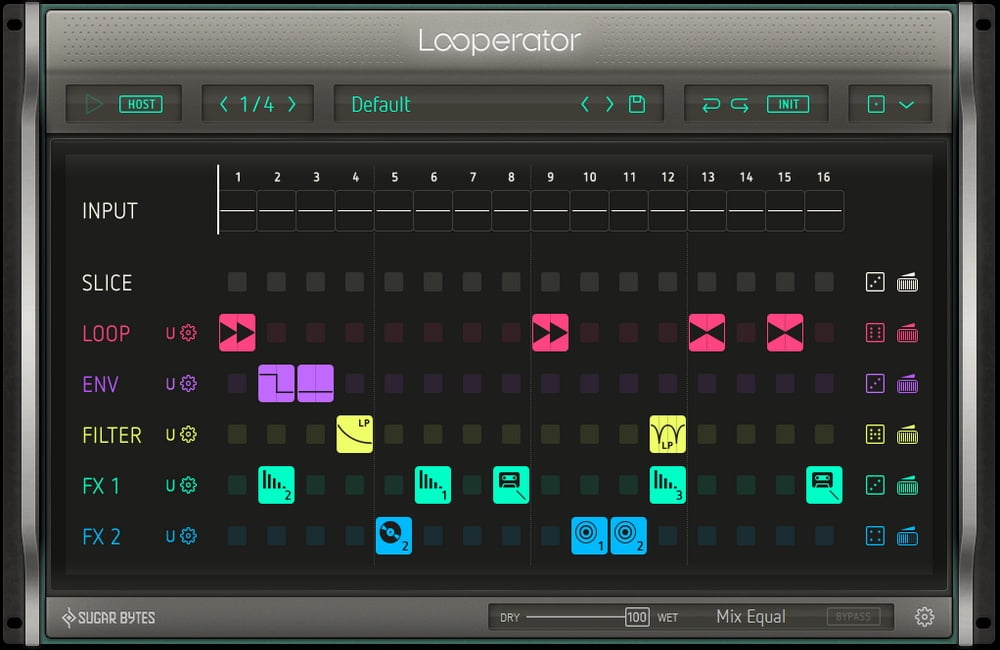This screenshot has height=650, width=1000.
Task: Select FILTER LP curve block at step 4
Action: pos(355,434)
